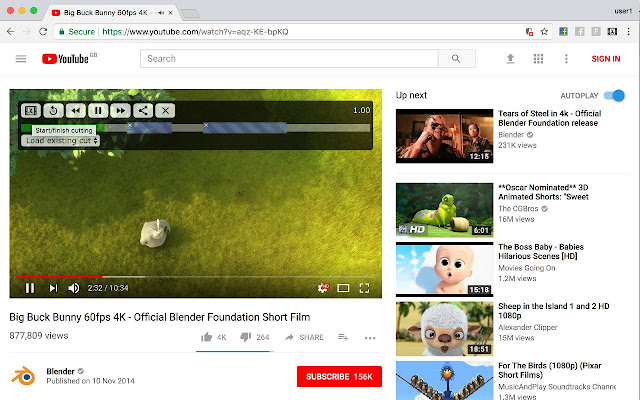The width and height of the screenshot is (640, 400).
Task: Open the YouTube guide hamburger menu
Action: pos(21,59)
